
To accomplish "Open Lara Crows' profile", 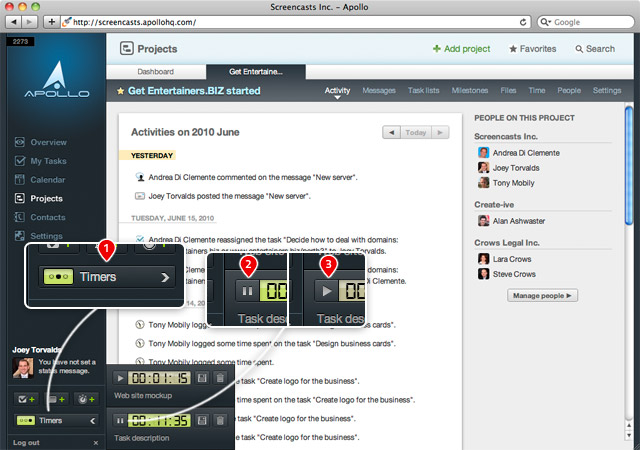I will pos(512,259).
